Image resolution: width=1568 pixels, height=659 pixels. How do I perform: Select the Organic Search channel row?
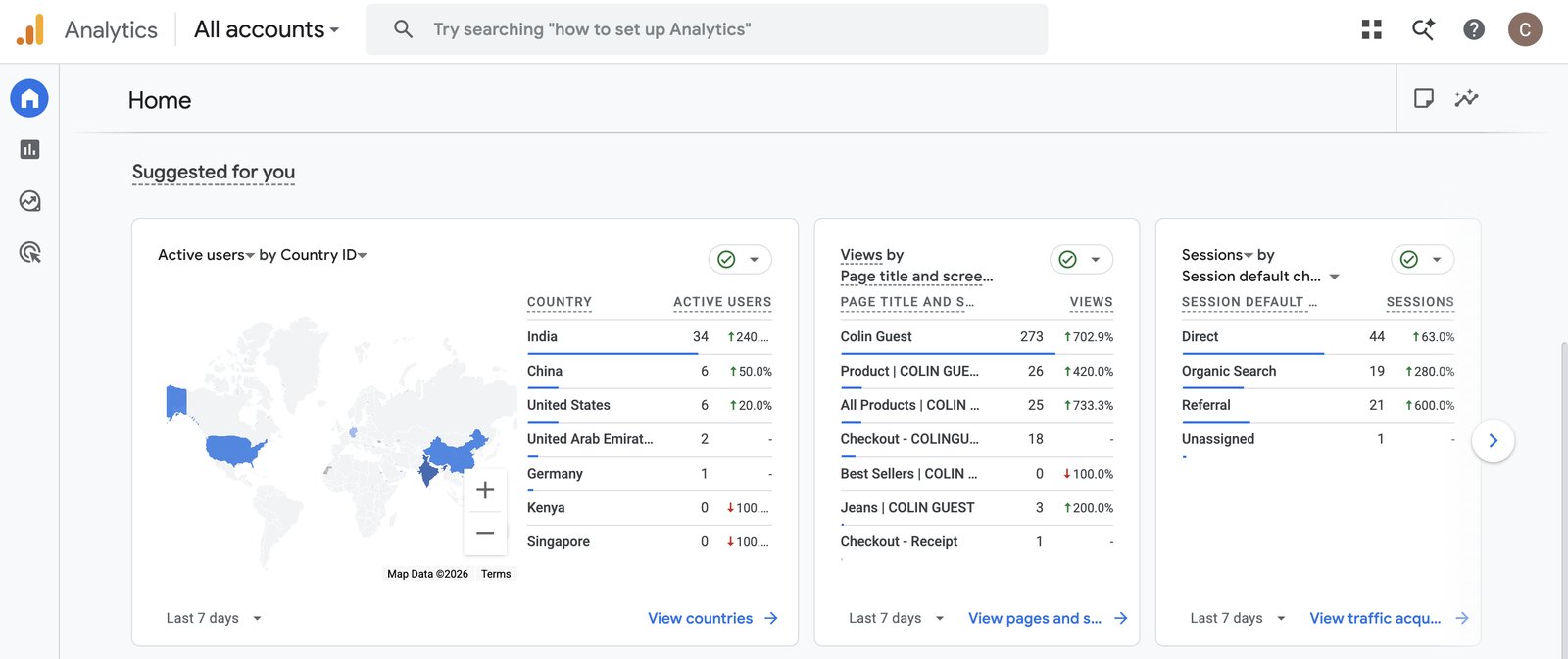coord(1318,372)
